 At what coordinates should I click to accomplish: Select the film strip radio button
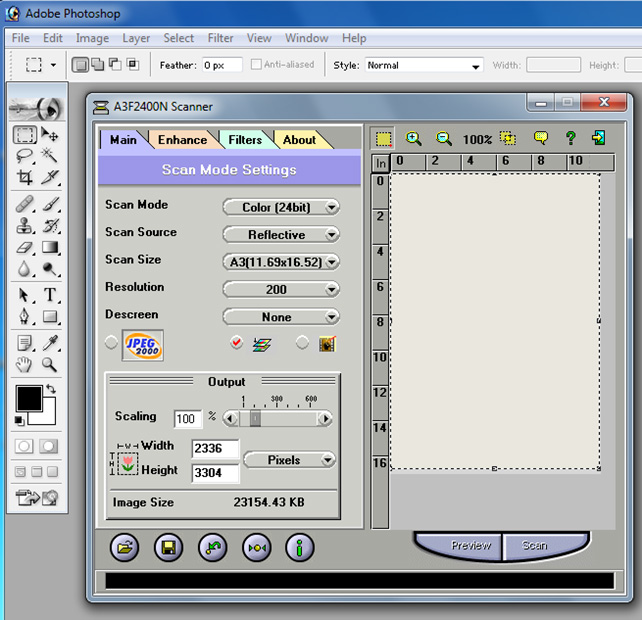302,342
